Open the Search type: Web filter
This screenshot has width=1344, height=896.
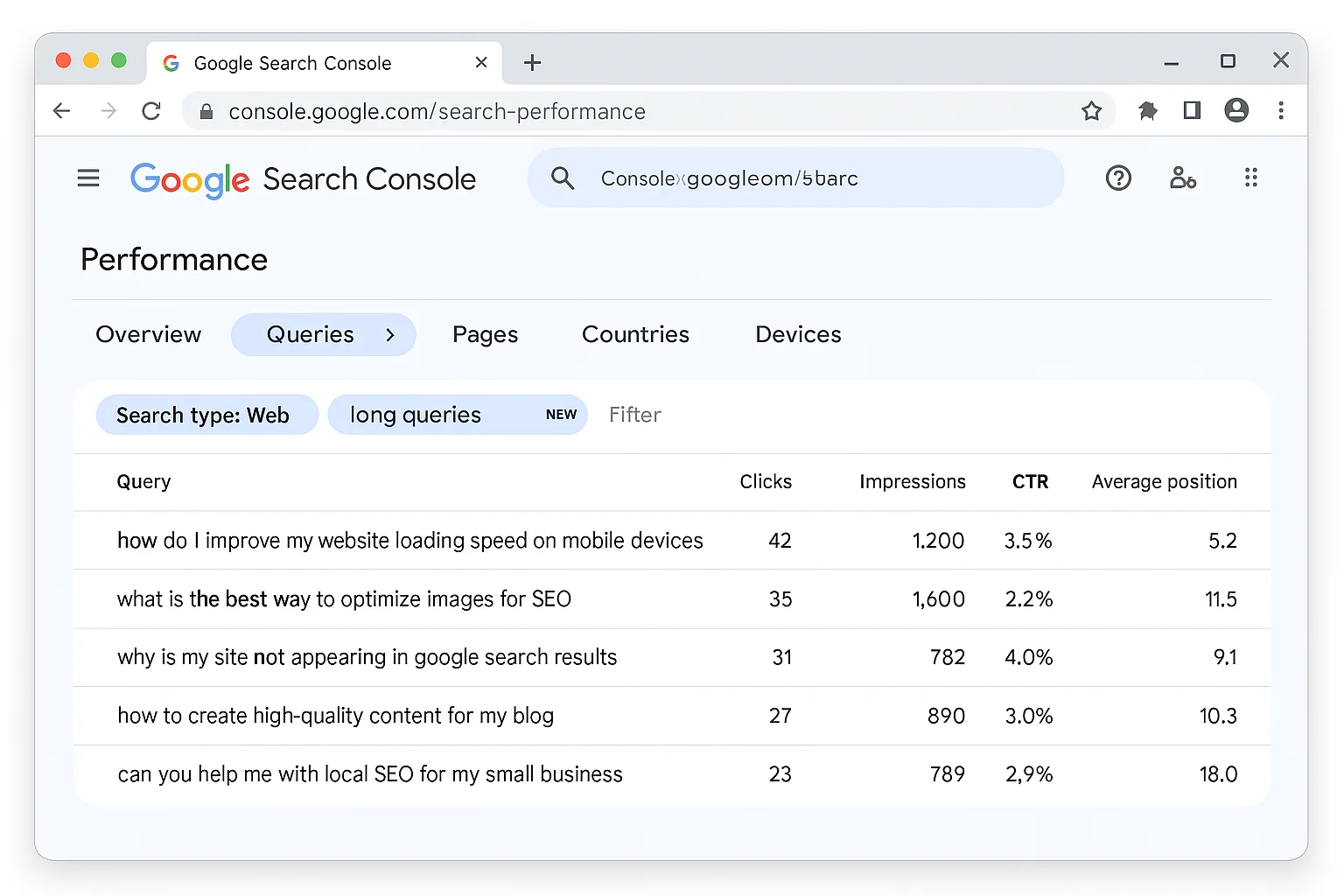[x=206, y=415]
